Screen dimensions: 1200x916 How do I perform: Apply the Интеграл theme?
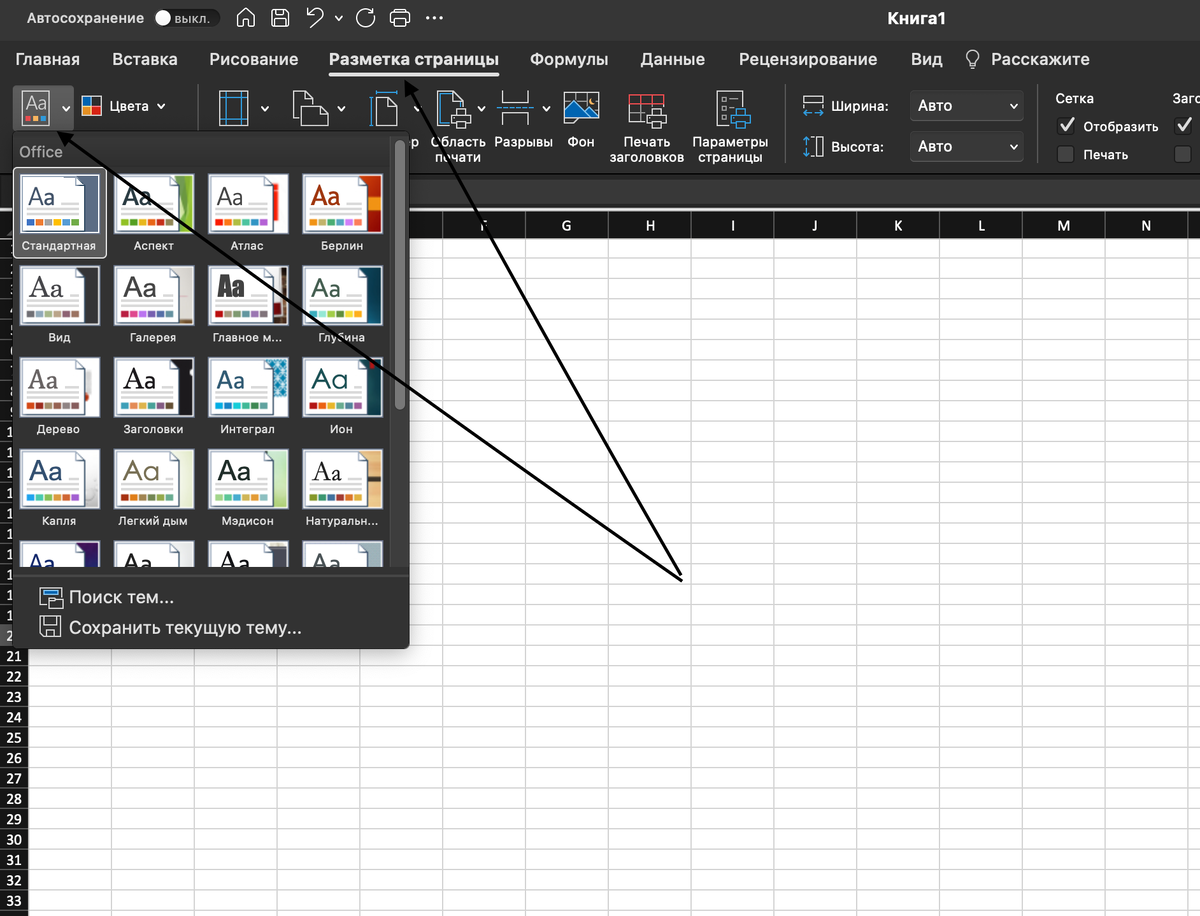[247, 397]
